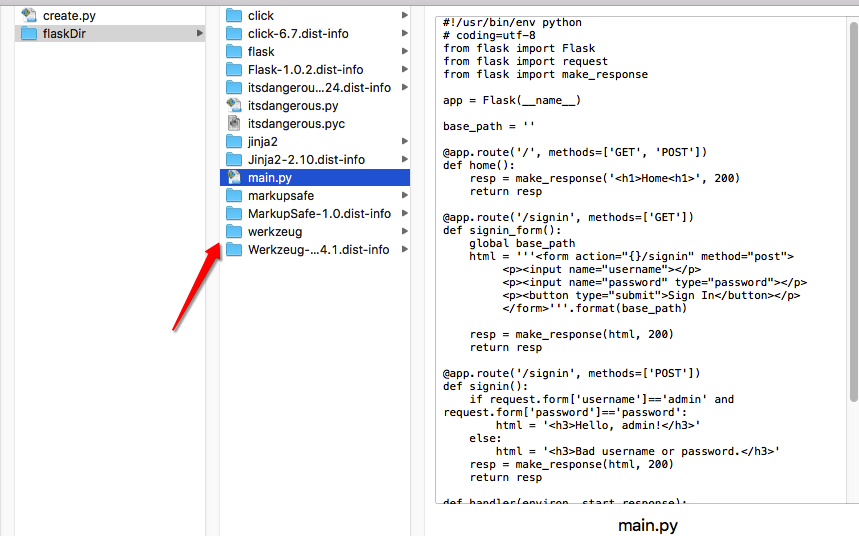
Task: Click the itsdangerou...24.dist-info folder icon
Action: [234, 88]
